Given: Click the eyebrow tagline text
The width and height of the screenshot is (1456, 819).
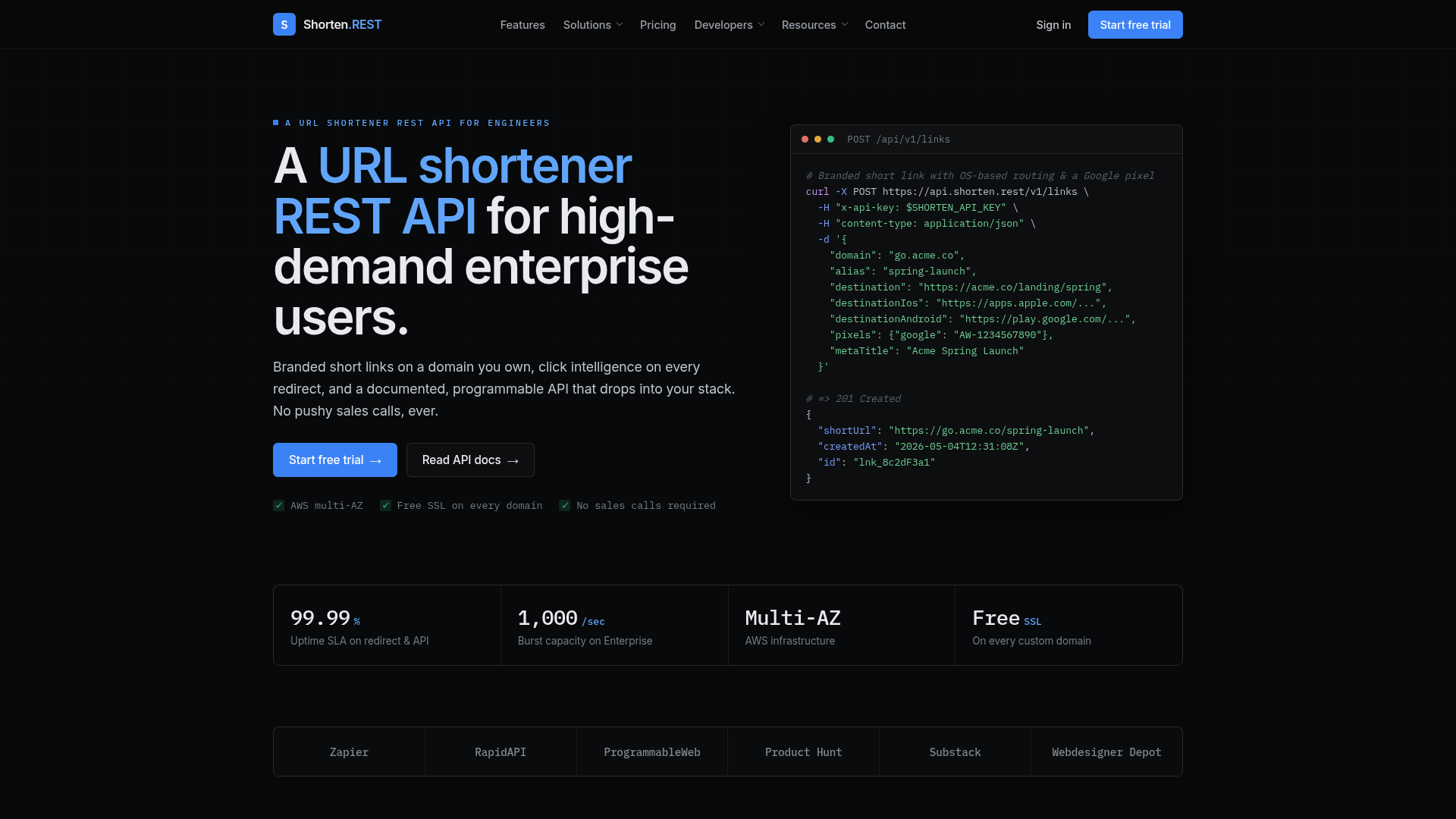Looking at the screenshot, I should pyautogui.click(x=417, y=123).
